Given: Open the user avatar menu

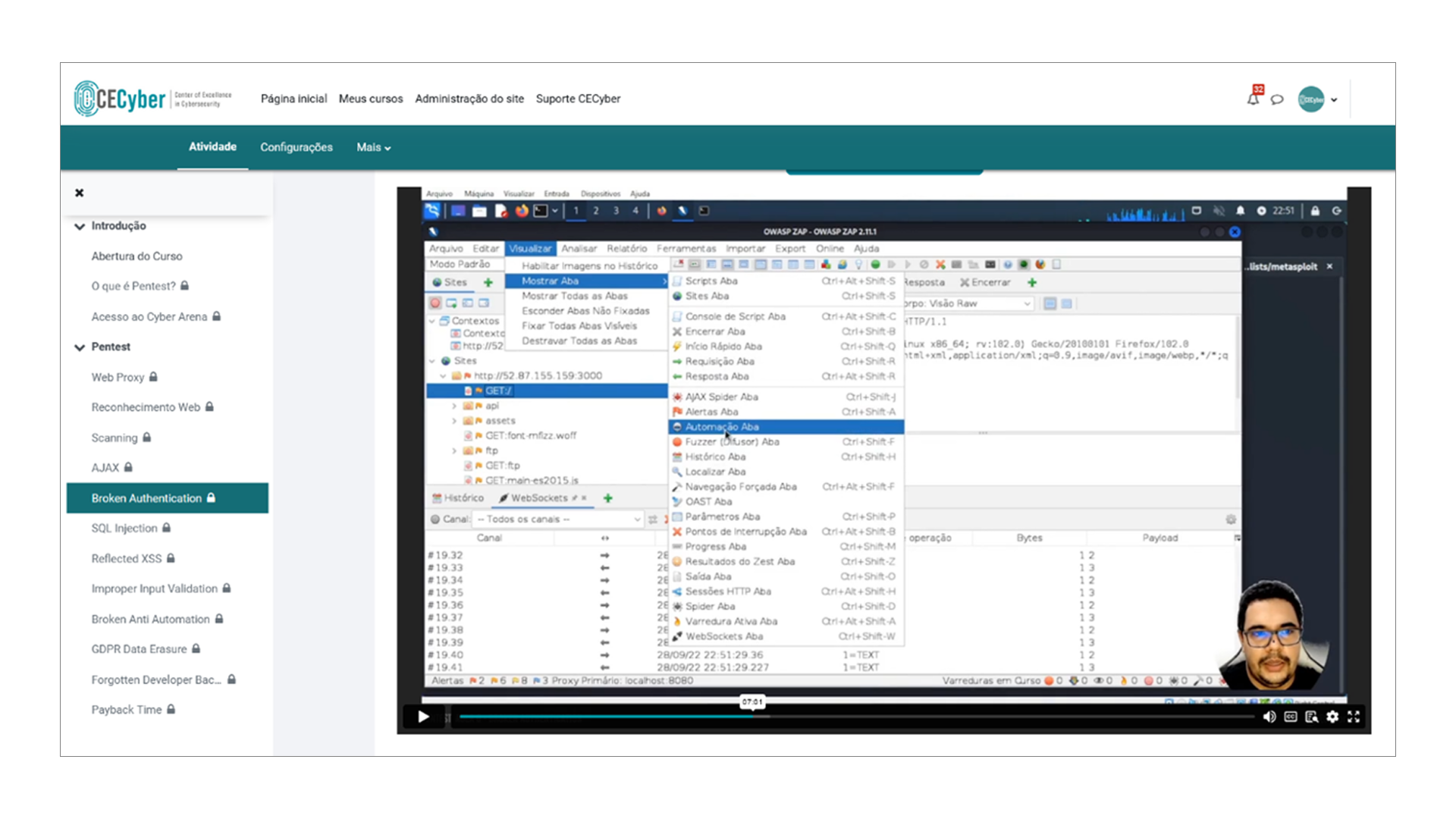Looking at the screenshot, I should [x=1317, y=99].
